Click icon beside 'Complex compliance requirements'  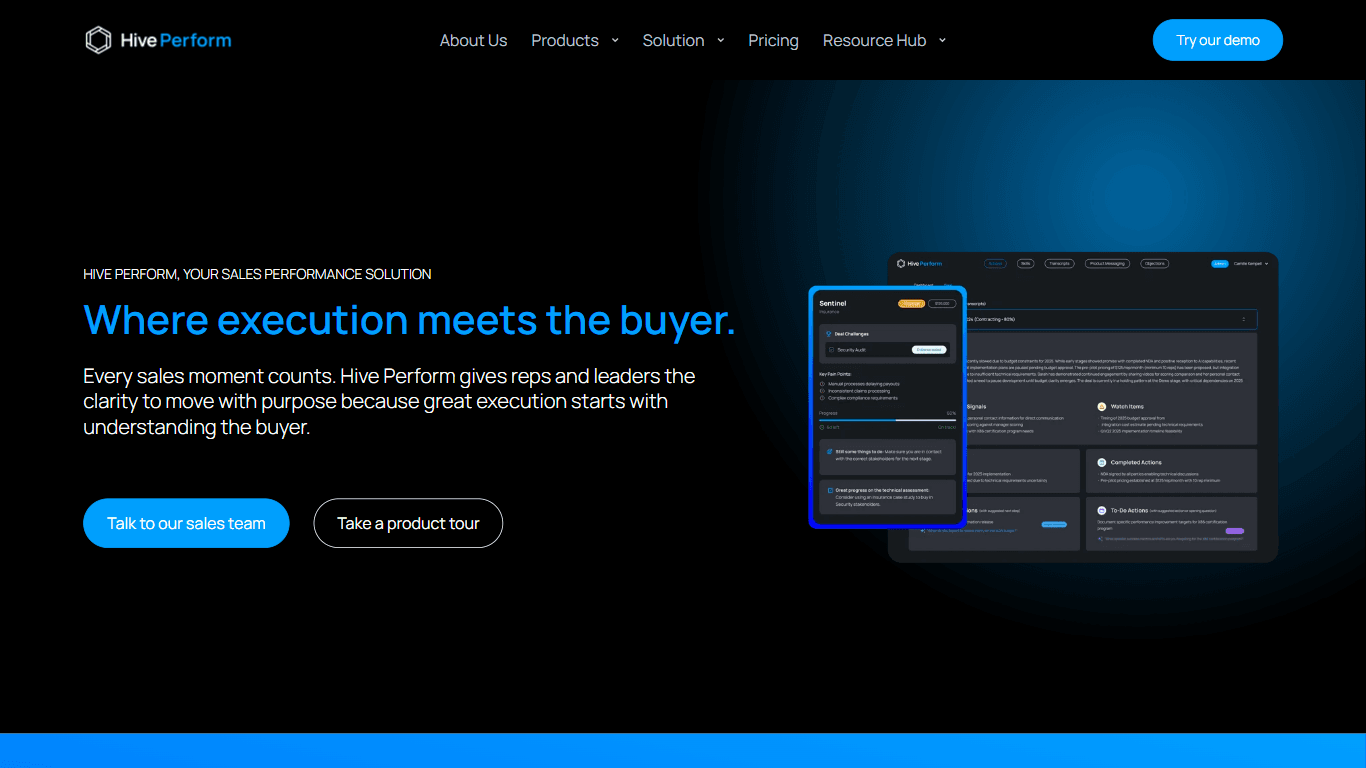point(822,398)
